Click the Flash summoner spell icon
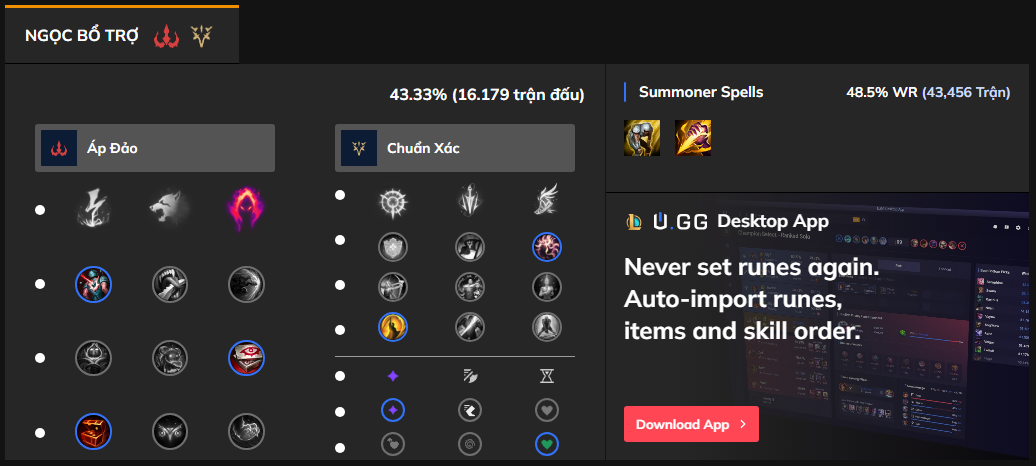The image size is (1036, 466). pyautogui.click(x=693, y=137)
